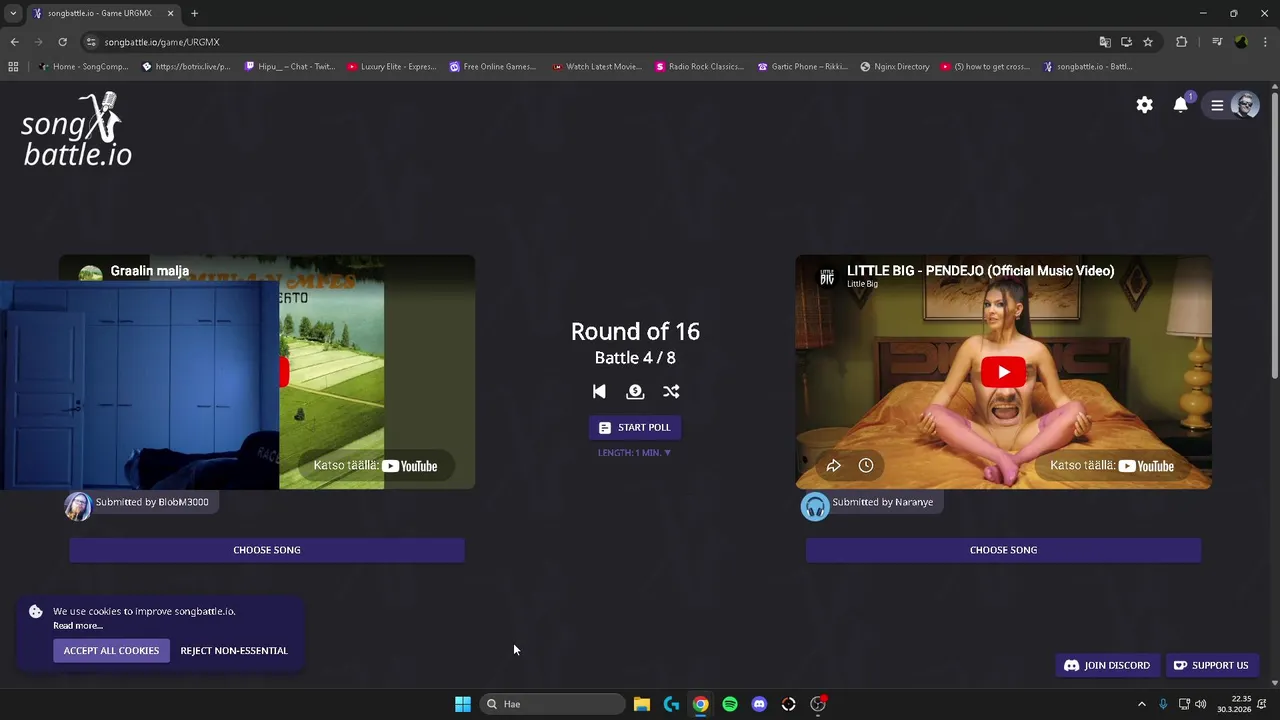The height and width of the screenshot is (720, 1280).
Task: Show hidden system tray icons
Action: [1142, 704]
